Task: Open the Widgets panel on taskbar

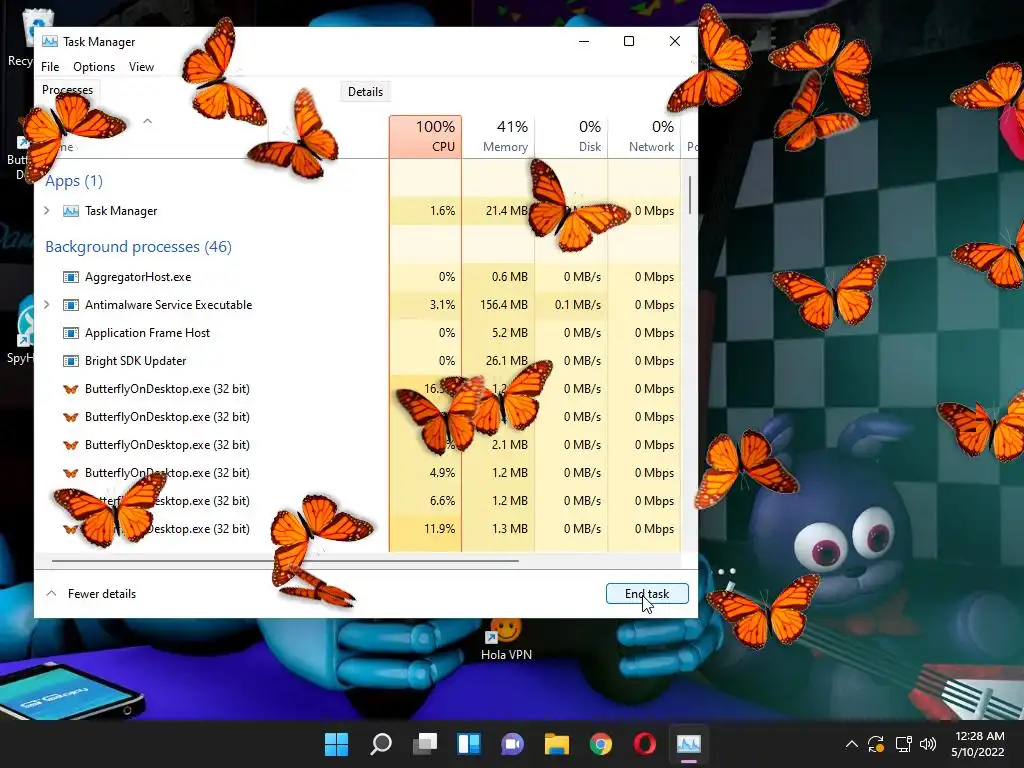Action: 469,744
